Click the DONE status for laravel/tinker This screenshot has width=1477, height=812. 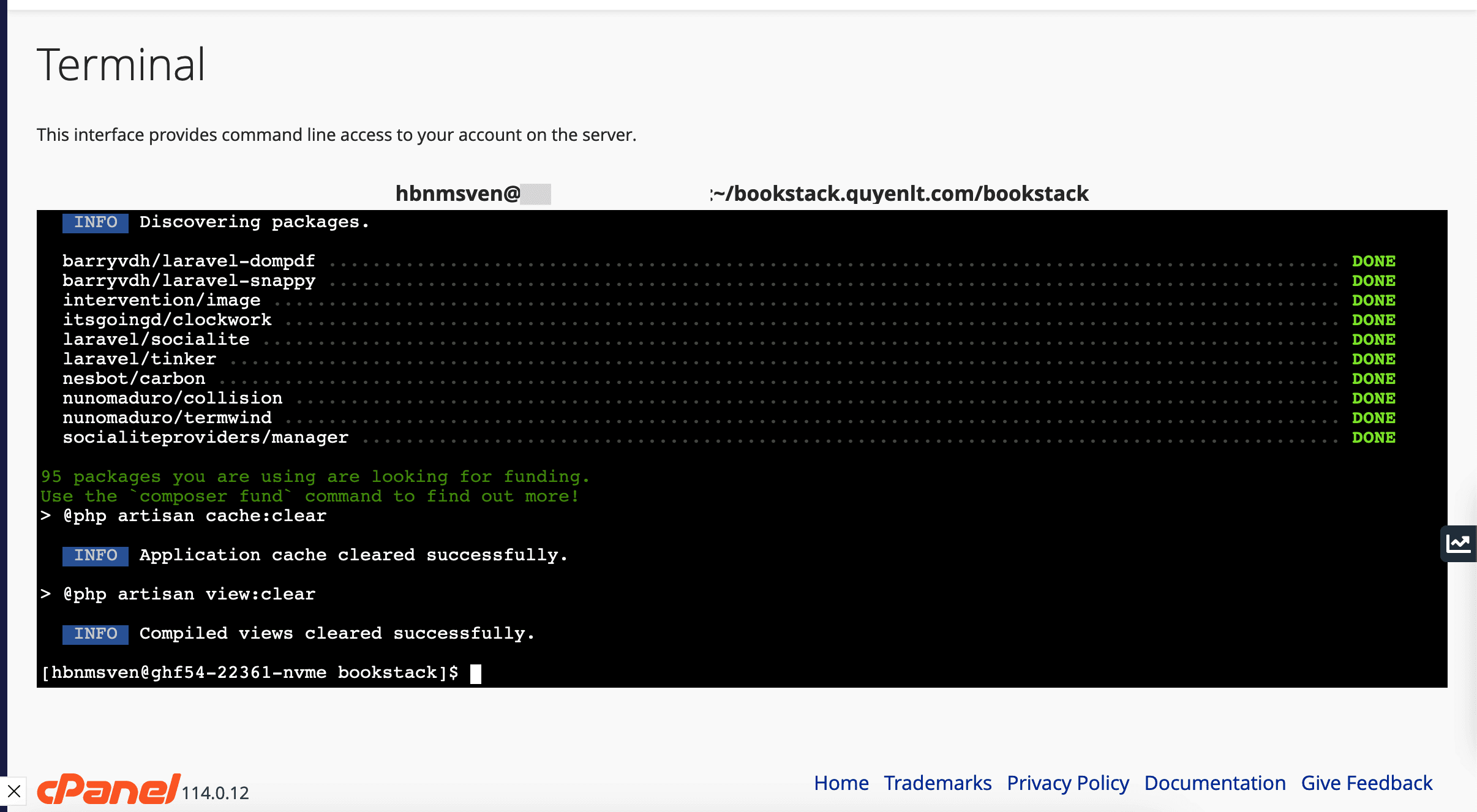1374,359
